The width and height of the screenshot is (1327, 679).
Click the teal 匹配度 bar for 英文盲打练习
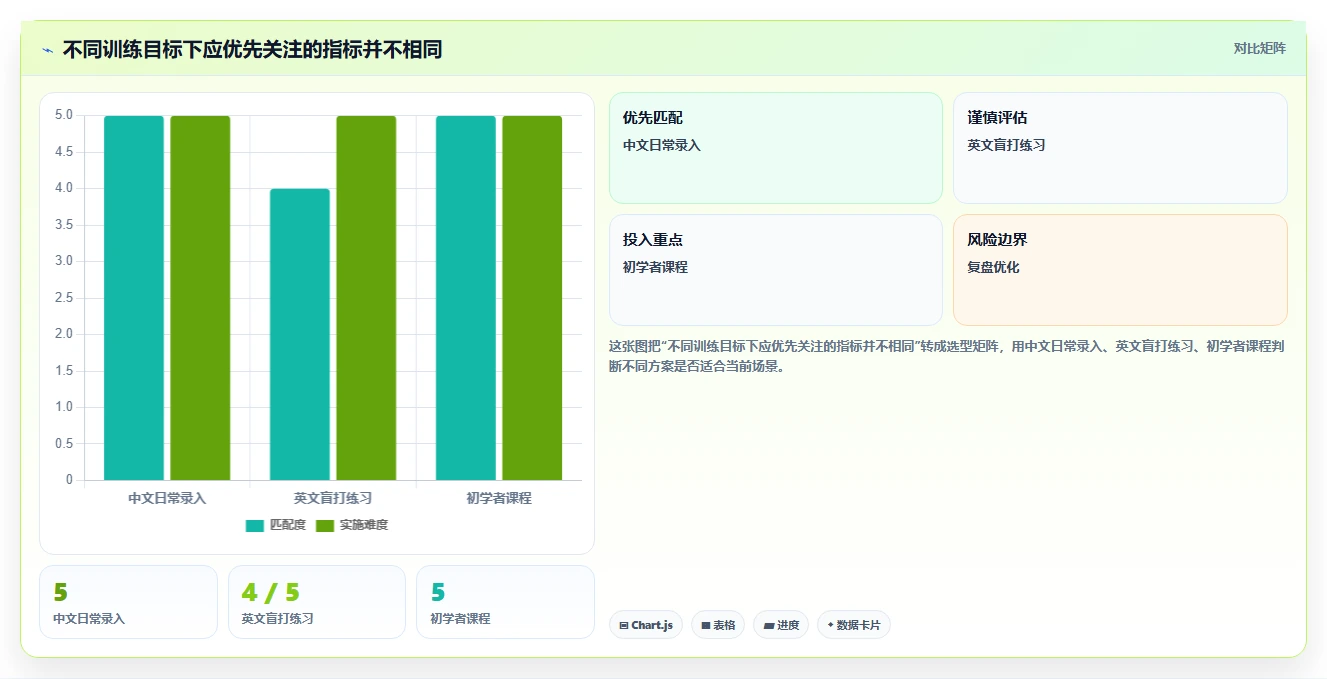click(x=300, y=334)
